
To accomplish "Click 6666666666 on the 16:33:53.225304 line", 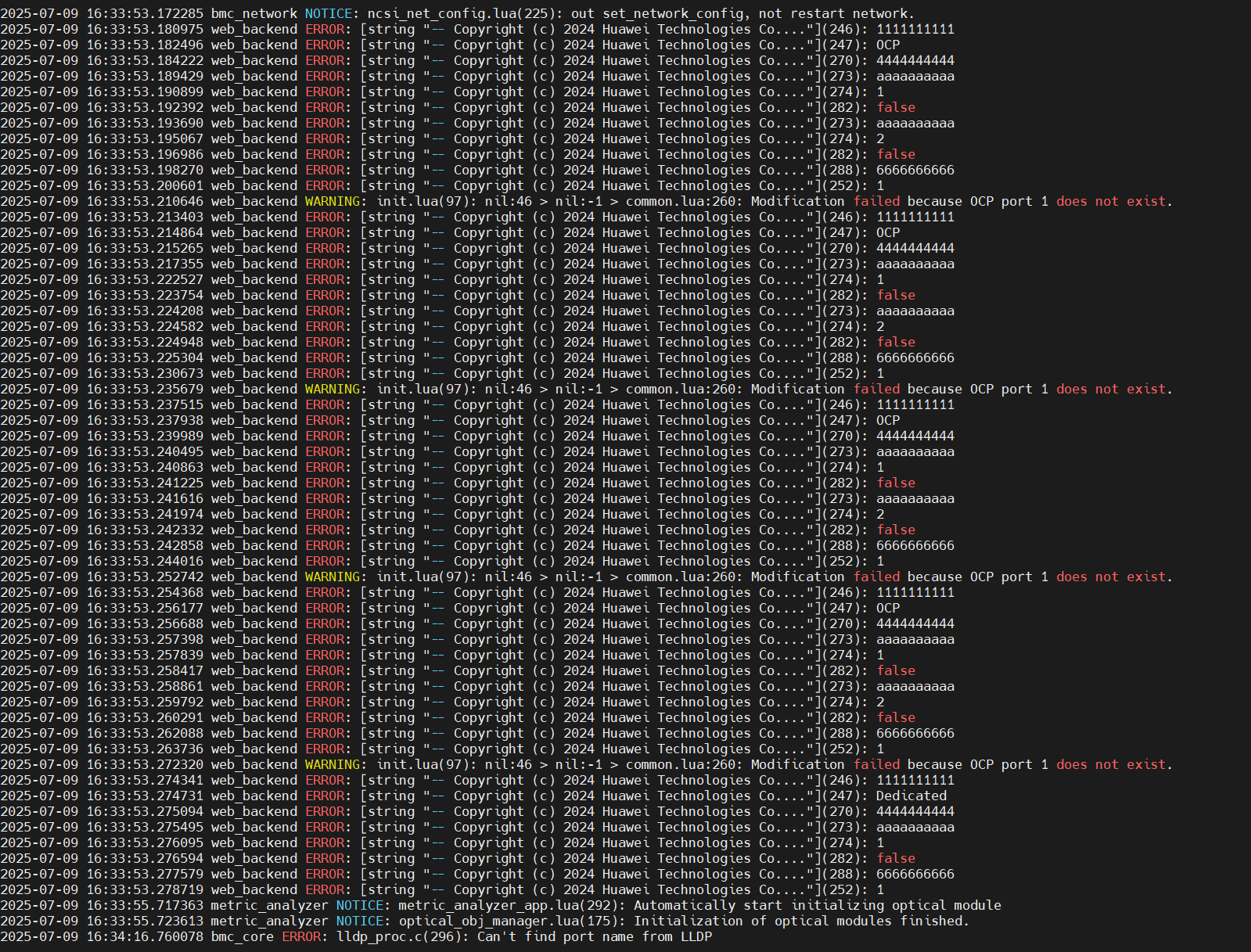I will [x=915, y=357].
